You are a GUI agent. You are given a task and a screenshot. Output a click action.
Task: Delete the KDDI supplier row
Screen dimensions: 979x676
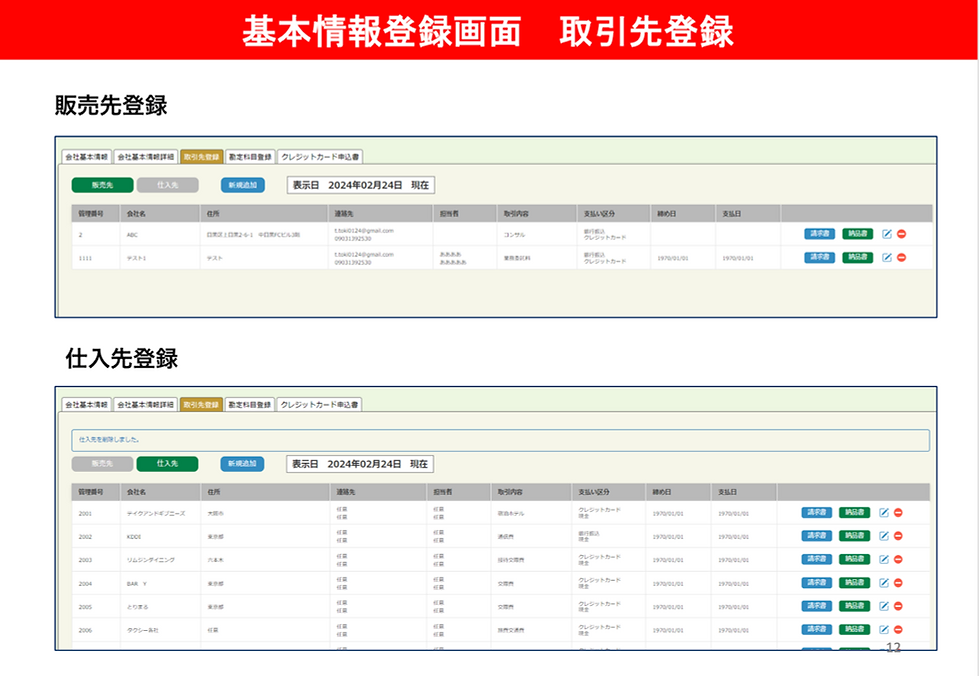898,536
